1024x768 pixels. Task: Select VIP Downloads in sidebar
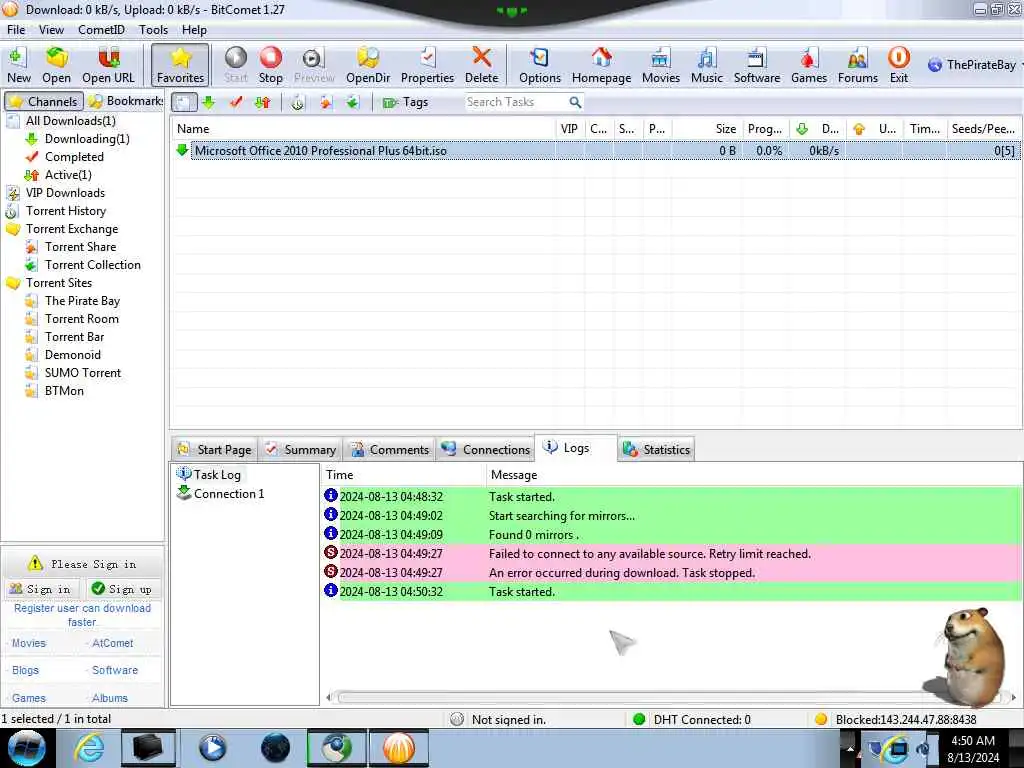pos(65,193)
